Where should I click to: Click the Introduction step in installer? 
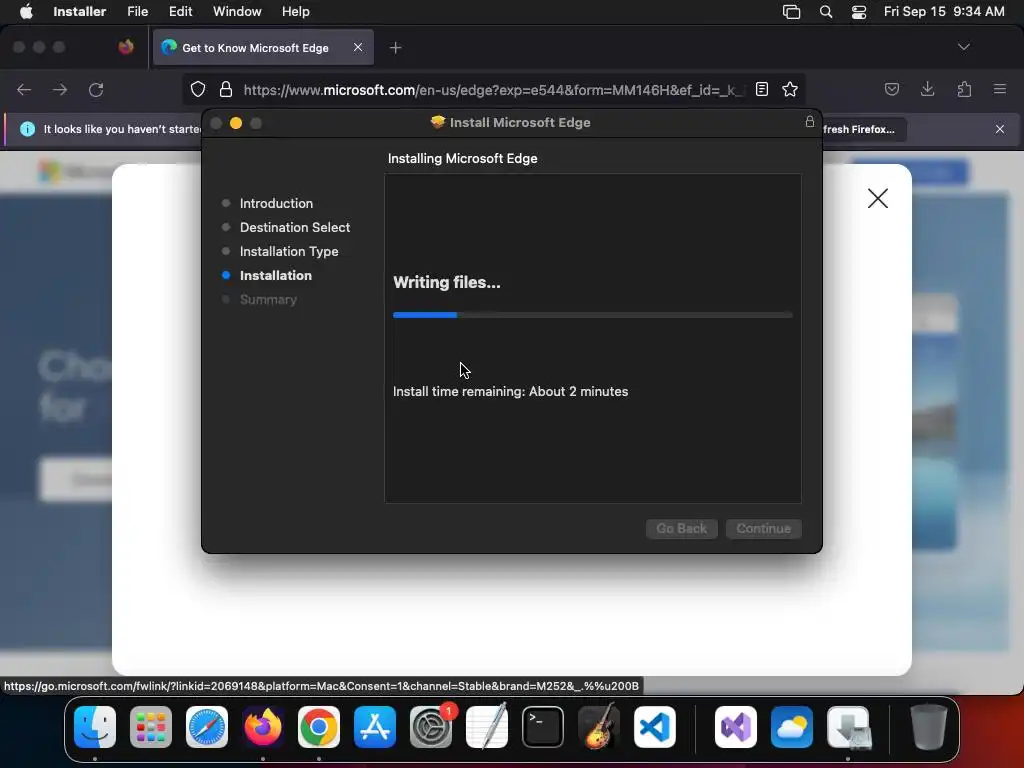click(x=276, y=203)
